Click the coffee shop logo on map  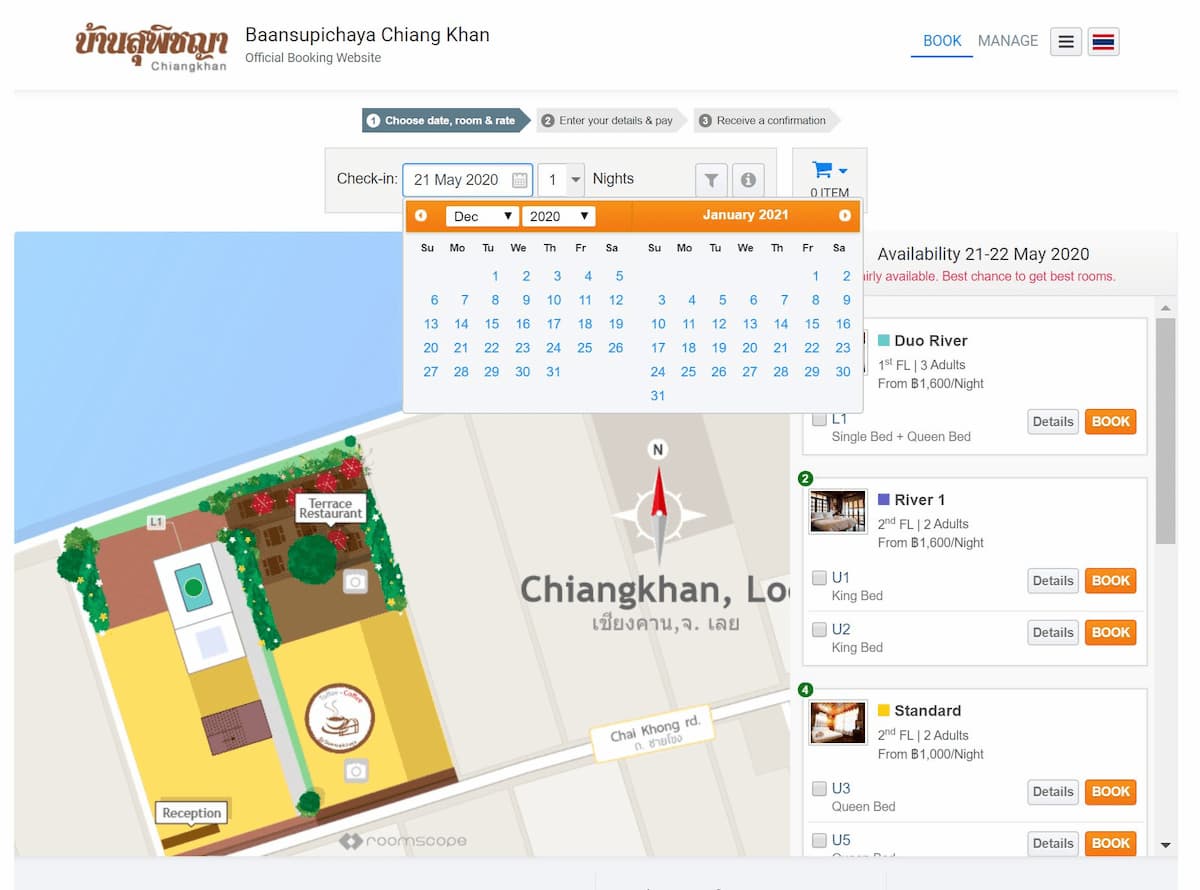tap(340, 718)
